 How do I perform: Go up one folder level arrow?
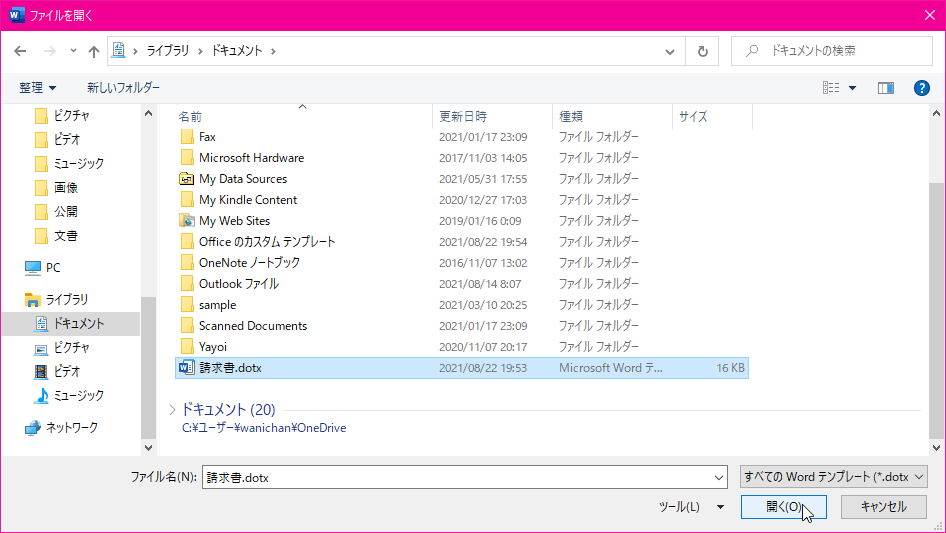(x=94, y=51)
